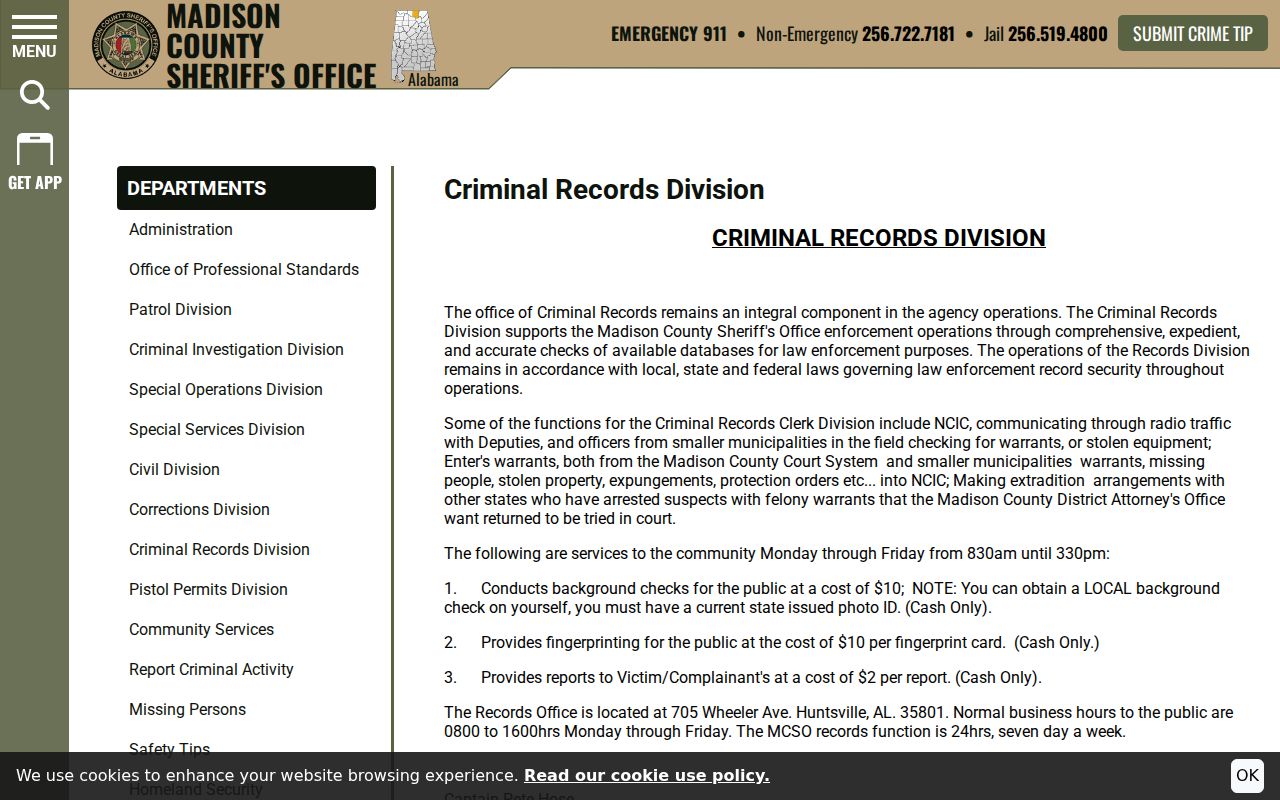Select Special Services Division
Screen dimensions: 1280x800
pyautogui.click(x=217, y=429)
